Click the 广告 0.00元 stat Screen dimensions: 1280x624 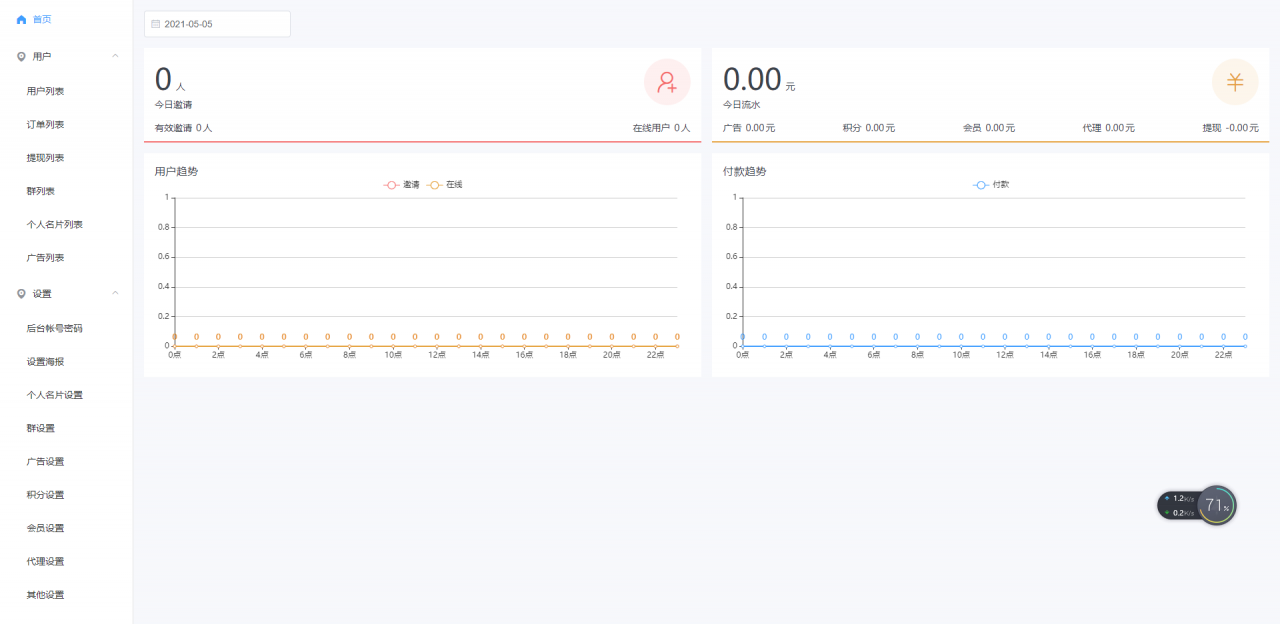749,128
